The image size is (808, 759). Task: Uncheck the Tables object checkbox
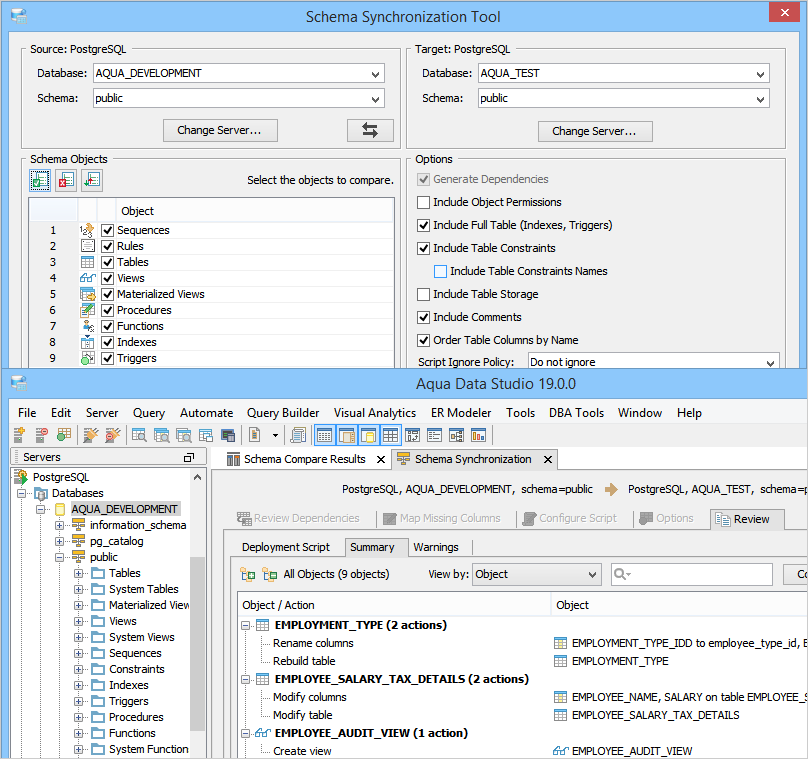point(107,262)
